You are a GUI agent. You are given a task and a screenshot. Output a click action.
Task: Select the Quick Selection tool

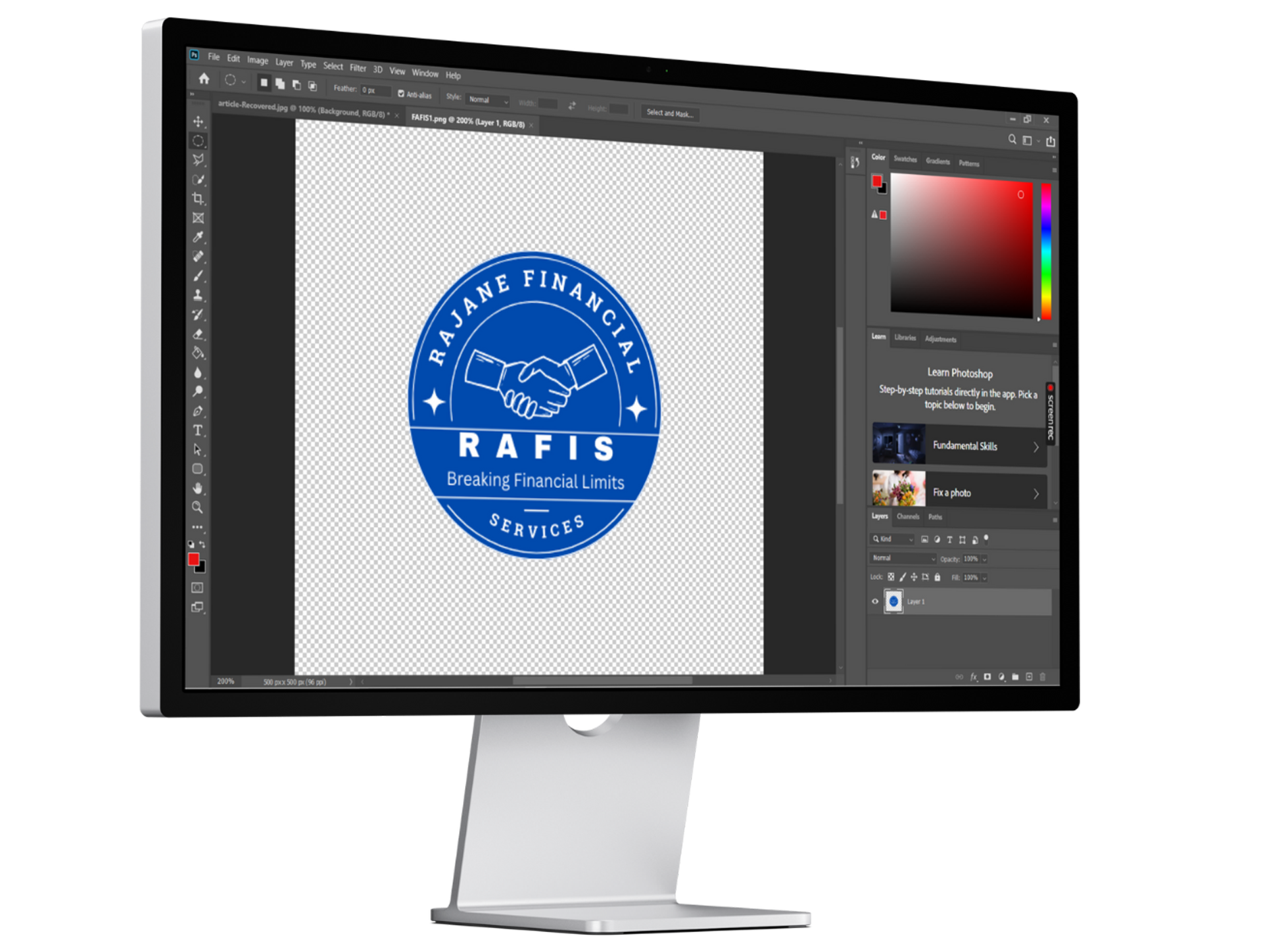[x=198, y=179]
